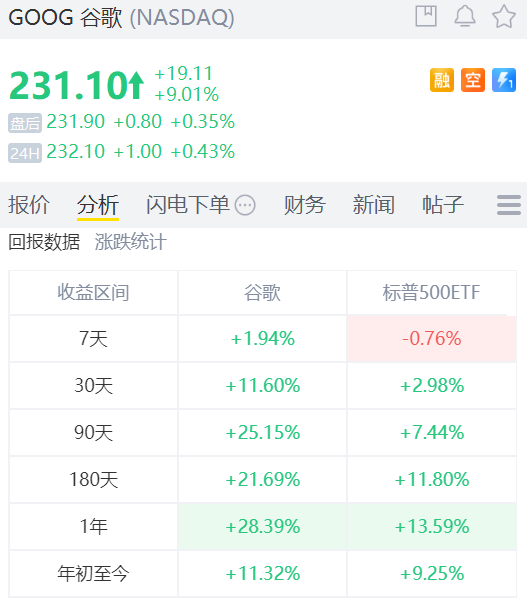Click the current price 231.10
This screenshot has width=527, height=601.
pyautogui.click(x=69, y=85)
